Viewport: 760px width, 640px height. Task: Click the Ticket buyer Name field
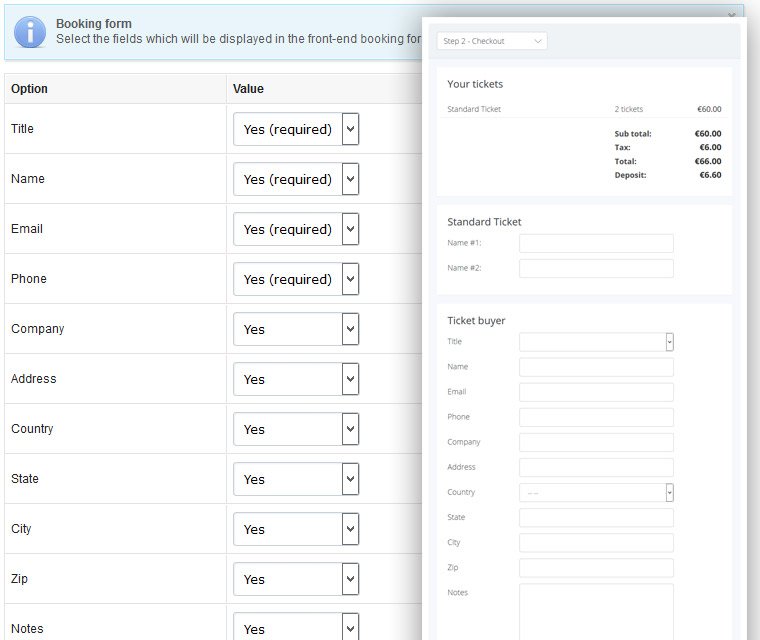[x=596, y=367]
